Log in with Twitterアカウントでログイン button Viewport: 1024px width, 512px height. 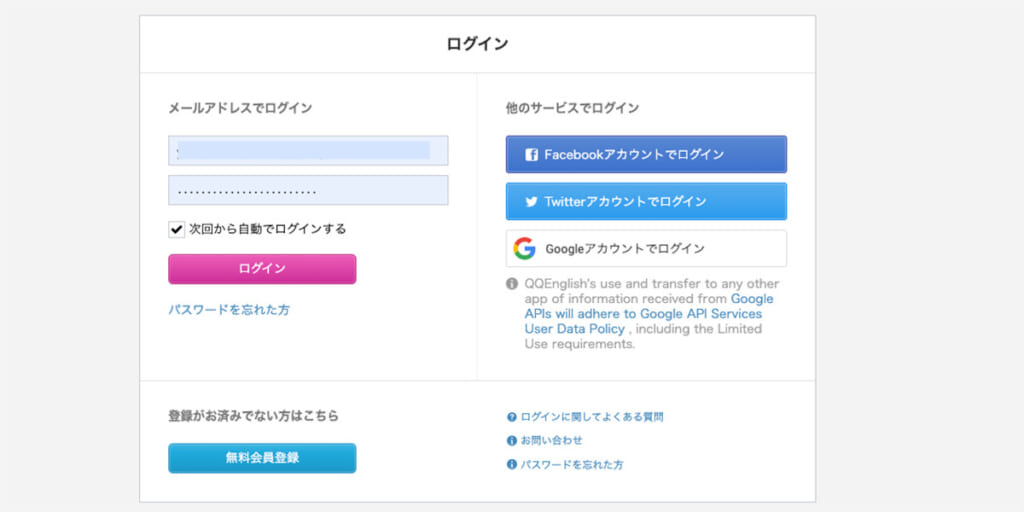pos(646,201)
